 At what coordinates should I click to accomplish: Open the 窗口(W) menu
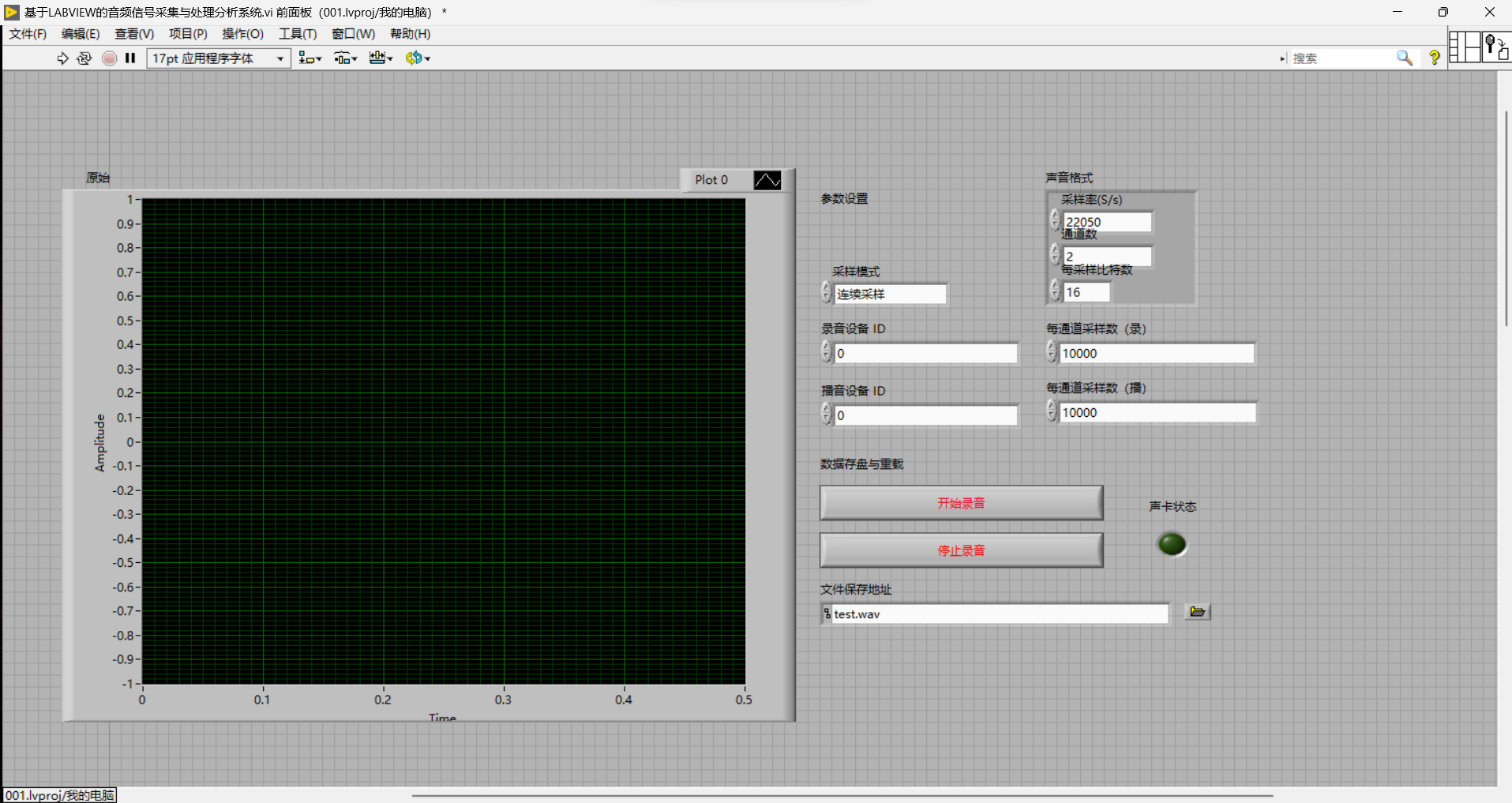pyautogui.click(x=353, y=34)
